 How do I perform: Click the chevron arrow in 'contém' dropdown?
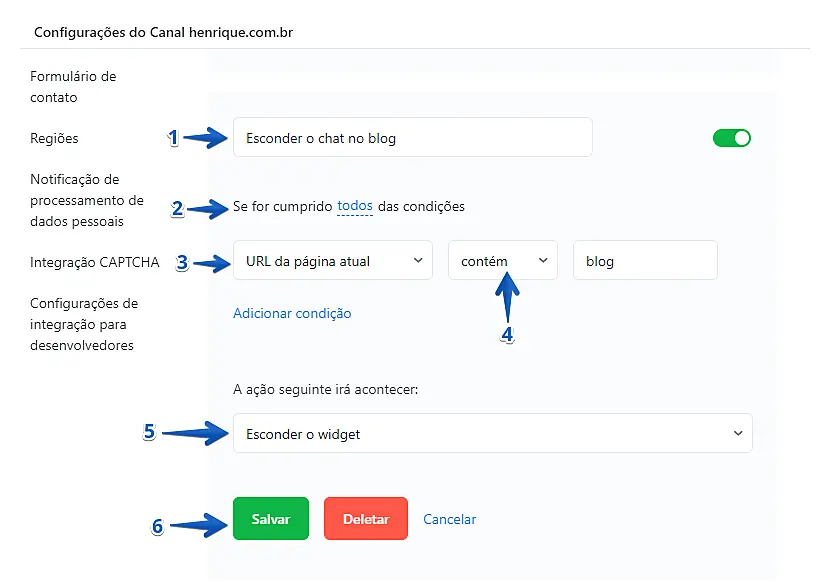pos(543,261)
